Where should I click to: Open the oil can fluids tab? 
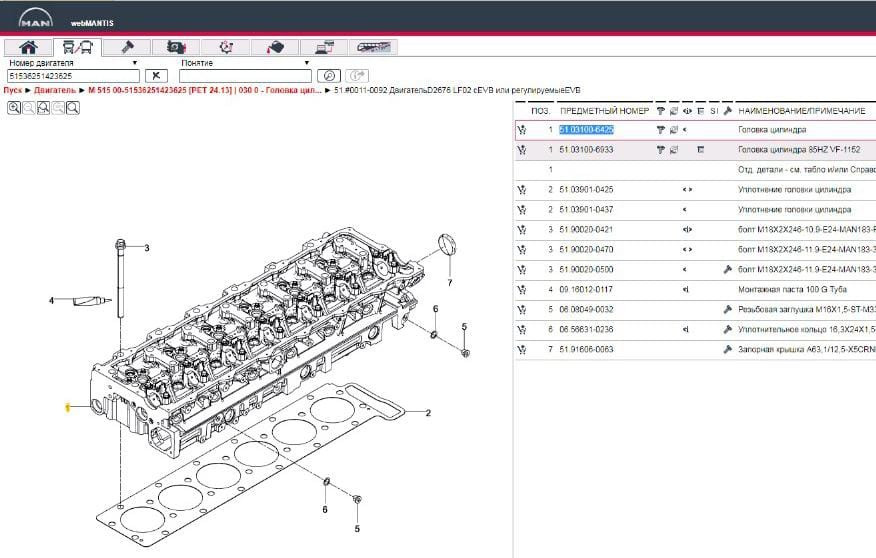275,47
